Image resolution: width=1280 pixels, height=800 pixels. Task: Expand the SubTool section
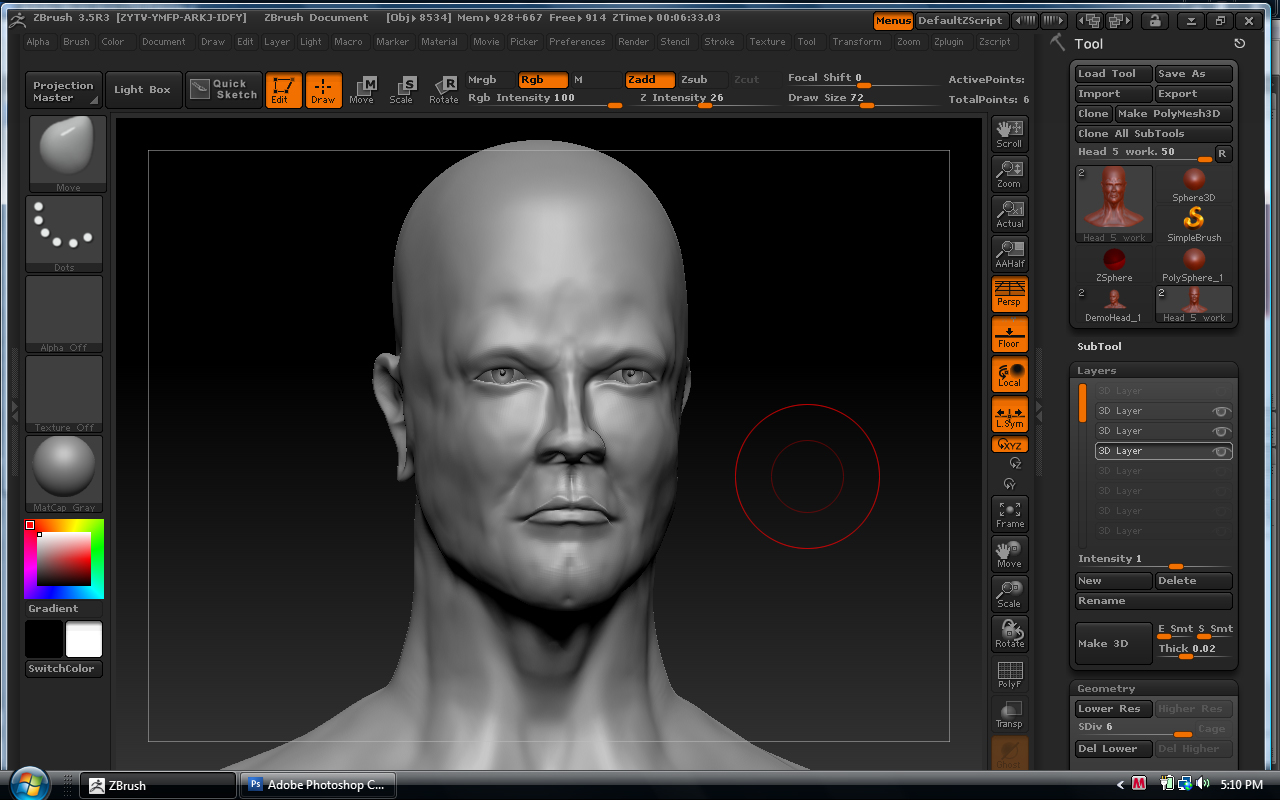click(x=1099, y=346)
